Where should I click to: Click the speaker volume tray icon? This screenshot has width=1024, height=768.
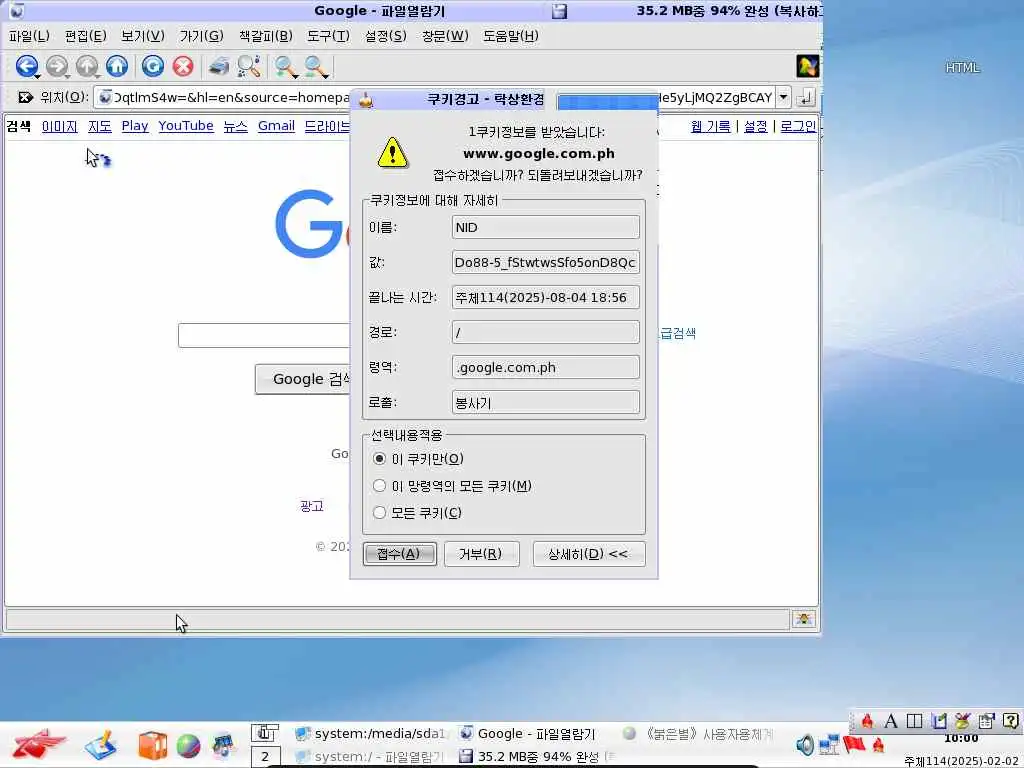[x=805, y=744]
